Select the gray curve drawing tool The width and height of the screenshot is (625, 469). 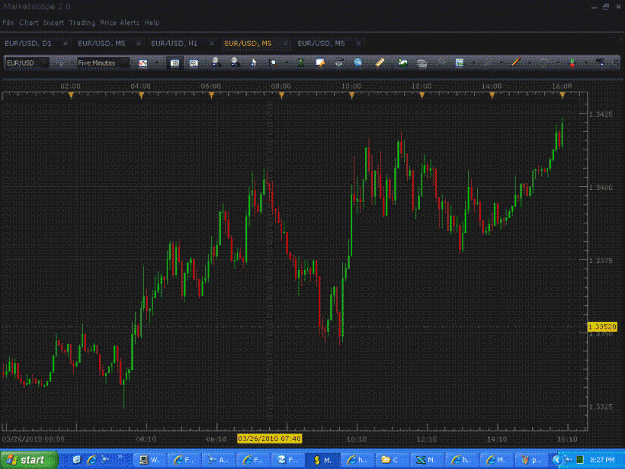544,63
